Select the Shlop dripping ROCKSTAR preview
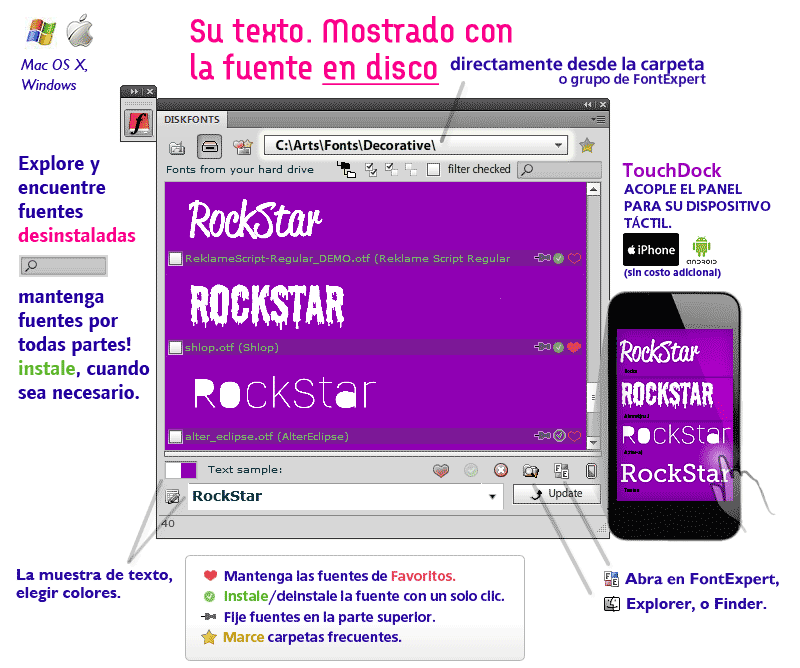This screenshot has height=668, width=800. click(x=267, y=306)
